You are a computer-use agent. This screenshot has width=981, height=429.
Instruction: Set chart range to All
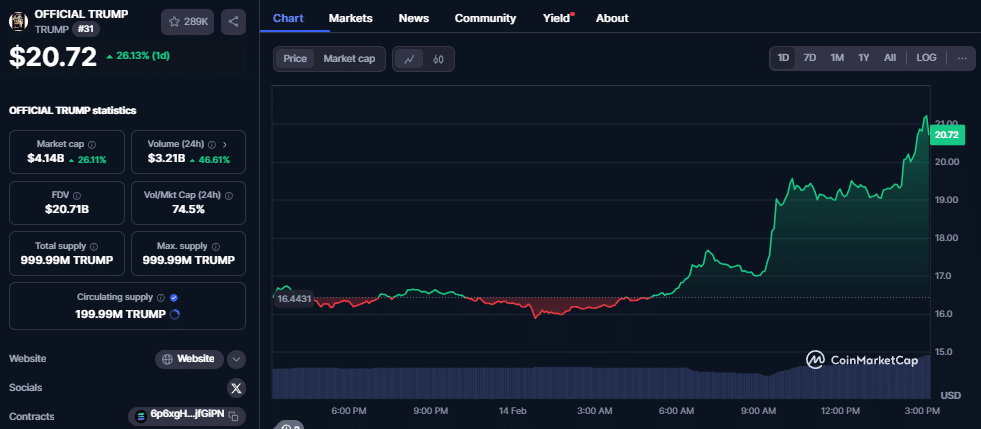pyautogui.click(x=890, y=58)
